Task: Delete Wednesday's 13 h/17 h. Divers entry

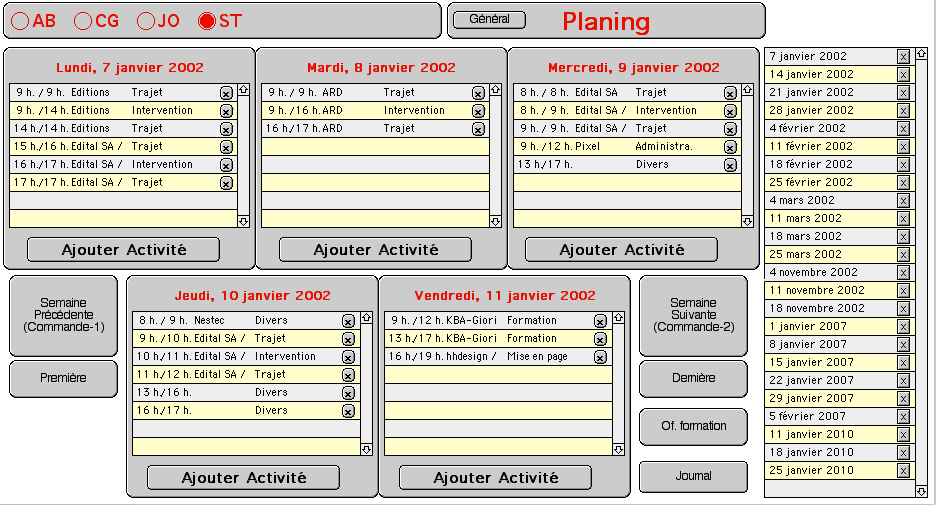Action: 730,165
